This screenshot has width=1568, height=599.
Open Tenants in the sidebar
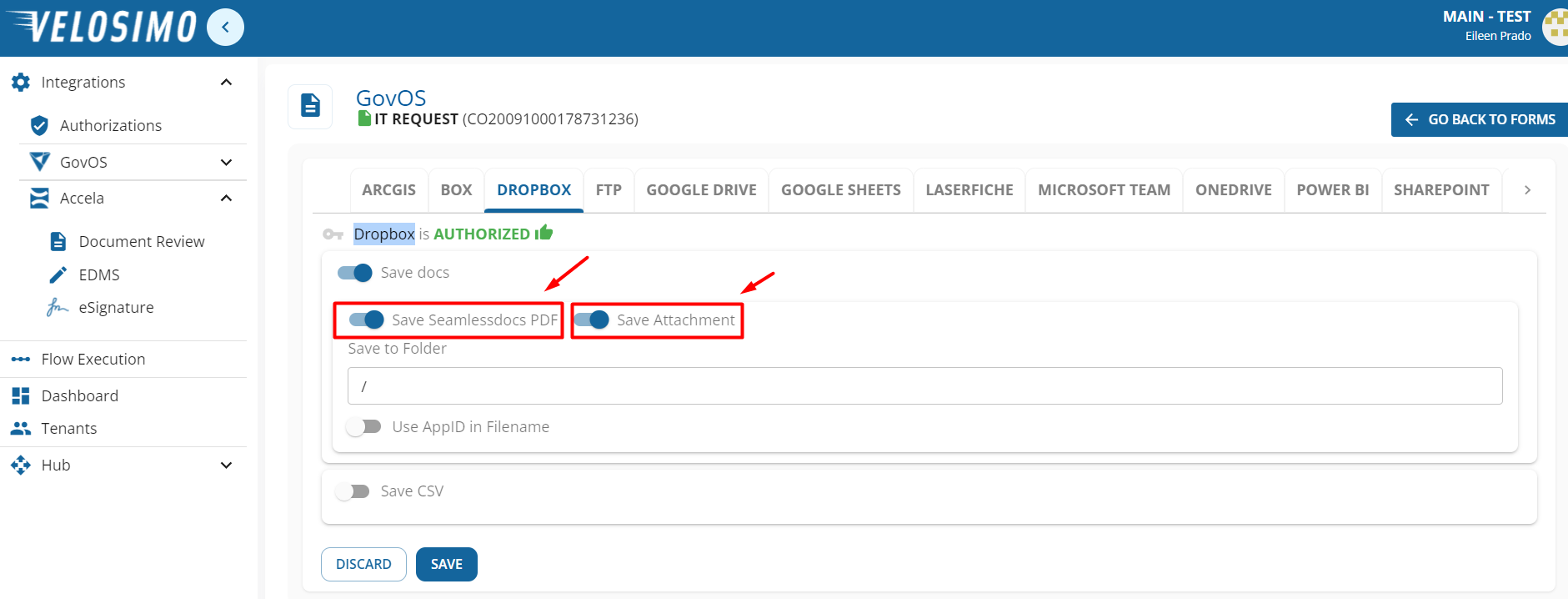tap(69, 428)
